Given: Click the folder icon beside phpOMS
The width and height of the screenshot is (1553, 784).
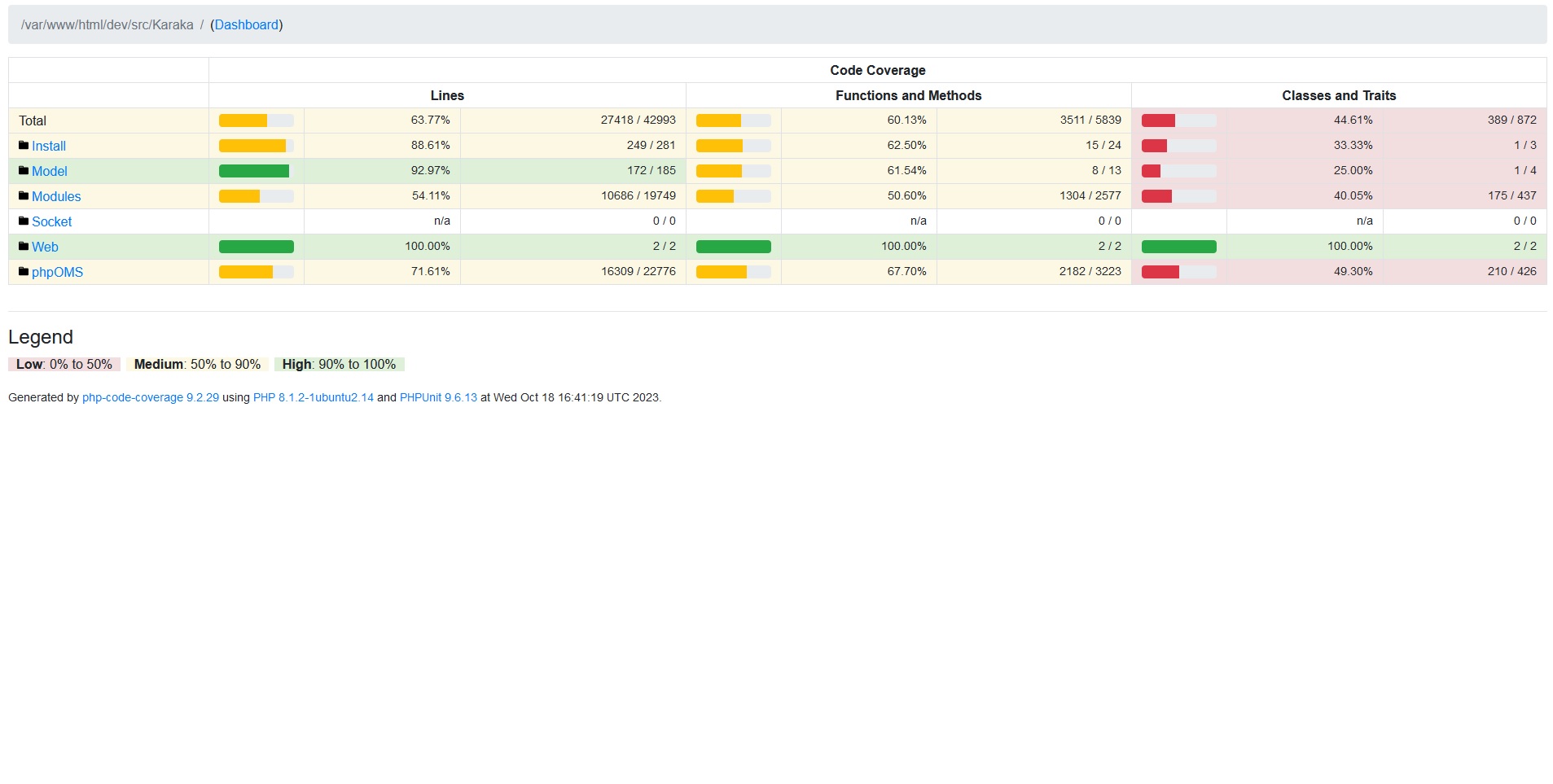Looking at the screenshot, I should coord(24,272).
